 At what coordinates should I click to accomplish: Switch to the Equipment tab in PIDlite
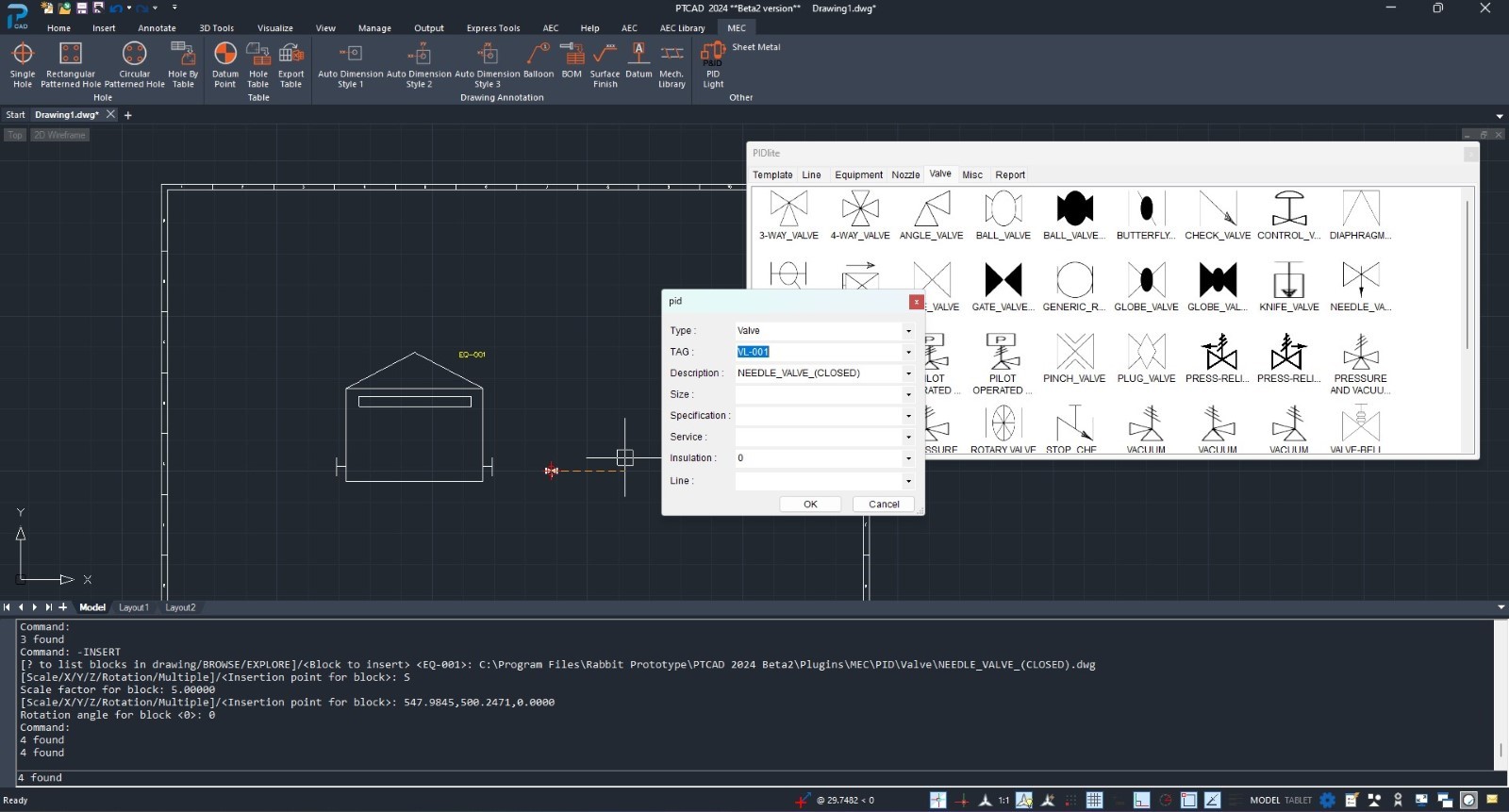click(858, 174)
